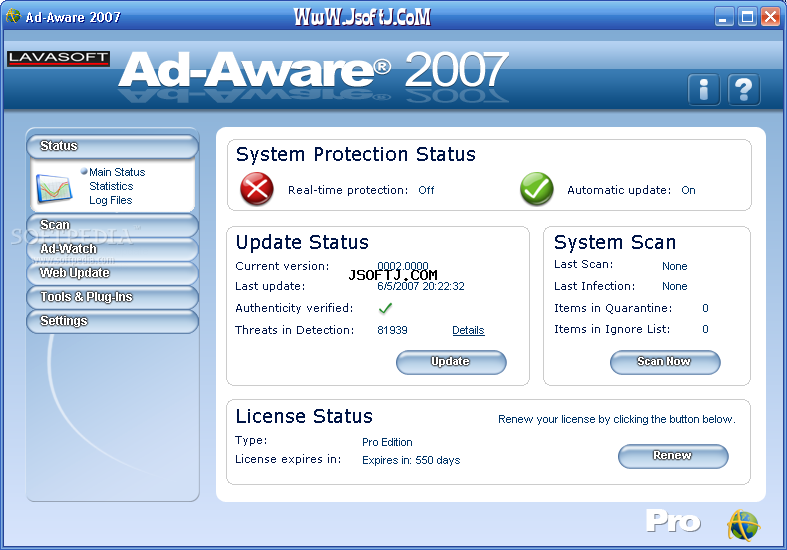The height and width of the screenshot is (550, 787).
Task: Click the Update button
Action: pos(451,362)
